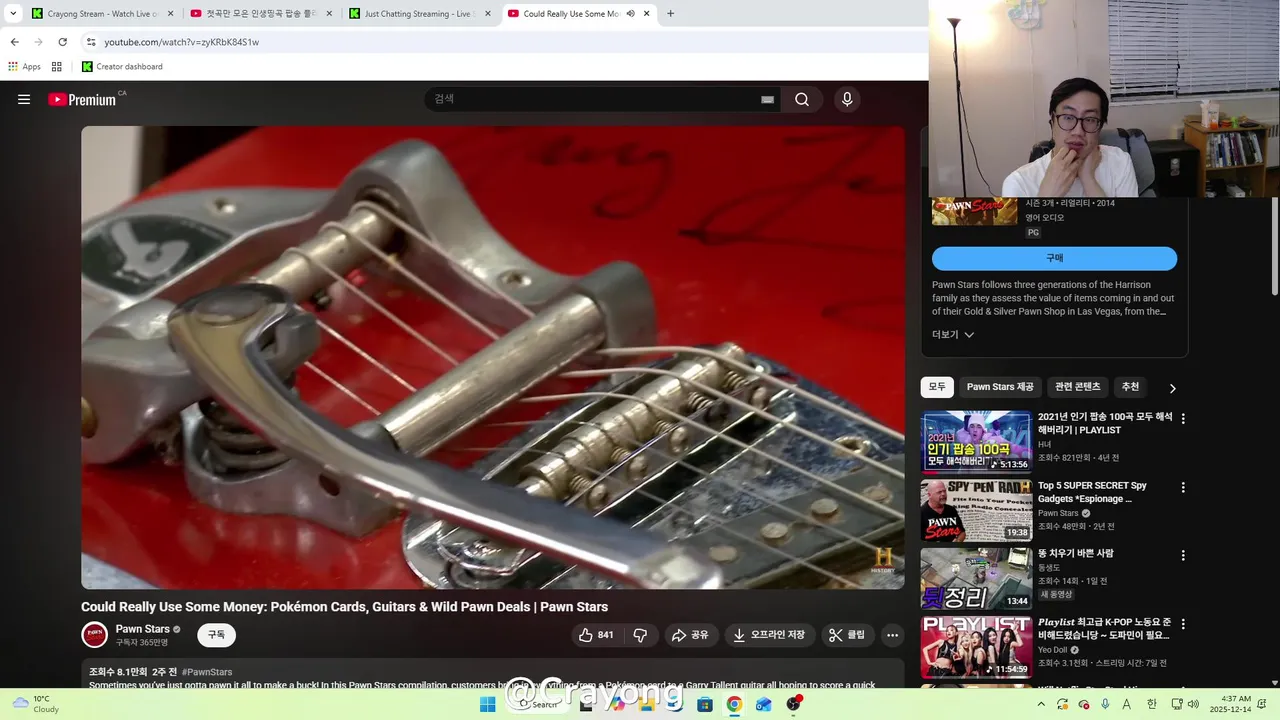View site information icon in address bar
This screenshot has height=720, width=1280.
point(91,42)
